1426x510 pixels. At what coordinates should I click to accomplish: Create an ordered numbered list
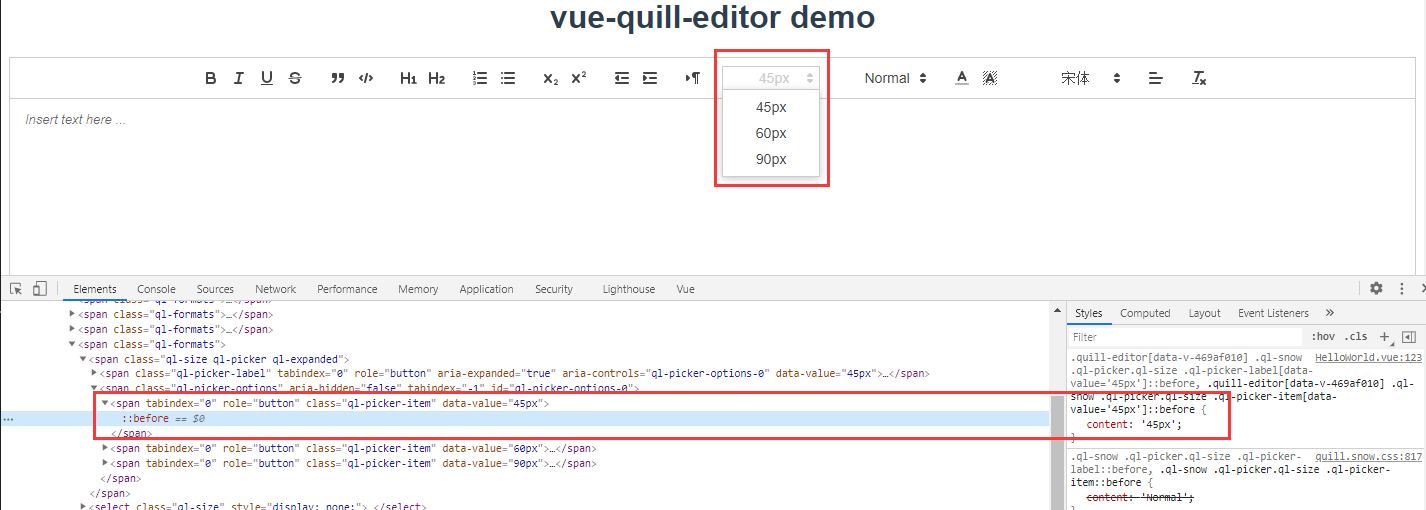pos(480,78)
